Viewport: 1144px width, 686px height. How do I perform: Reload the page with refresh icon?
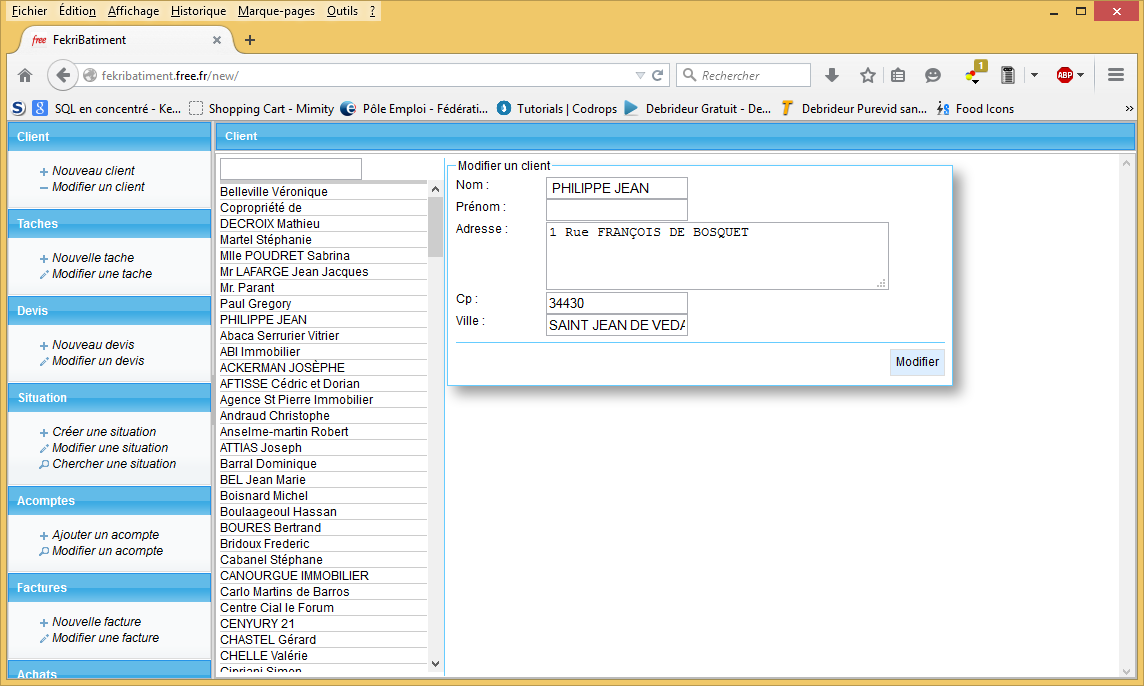(657, 75)
